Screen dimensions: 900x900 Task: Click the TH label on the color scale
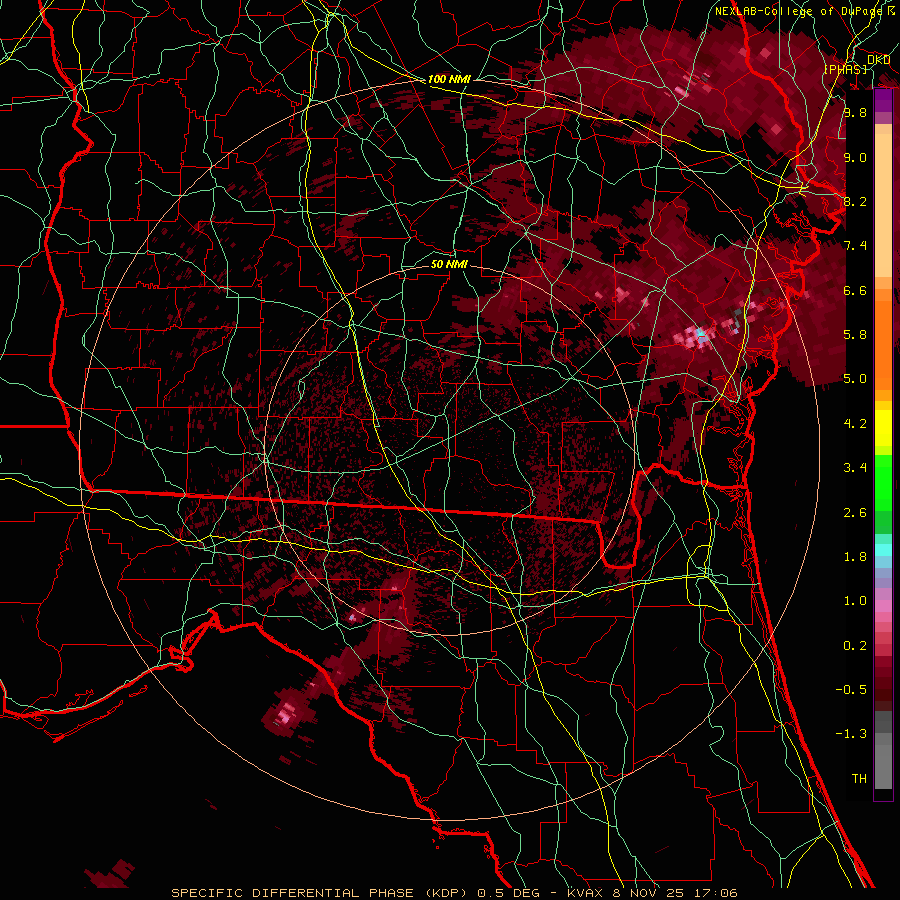[859, 779]
